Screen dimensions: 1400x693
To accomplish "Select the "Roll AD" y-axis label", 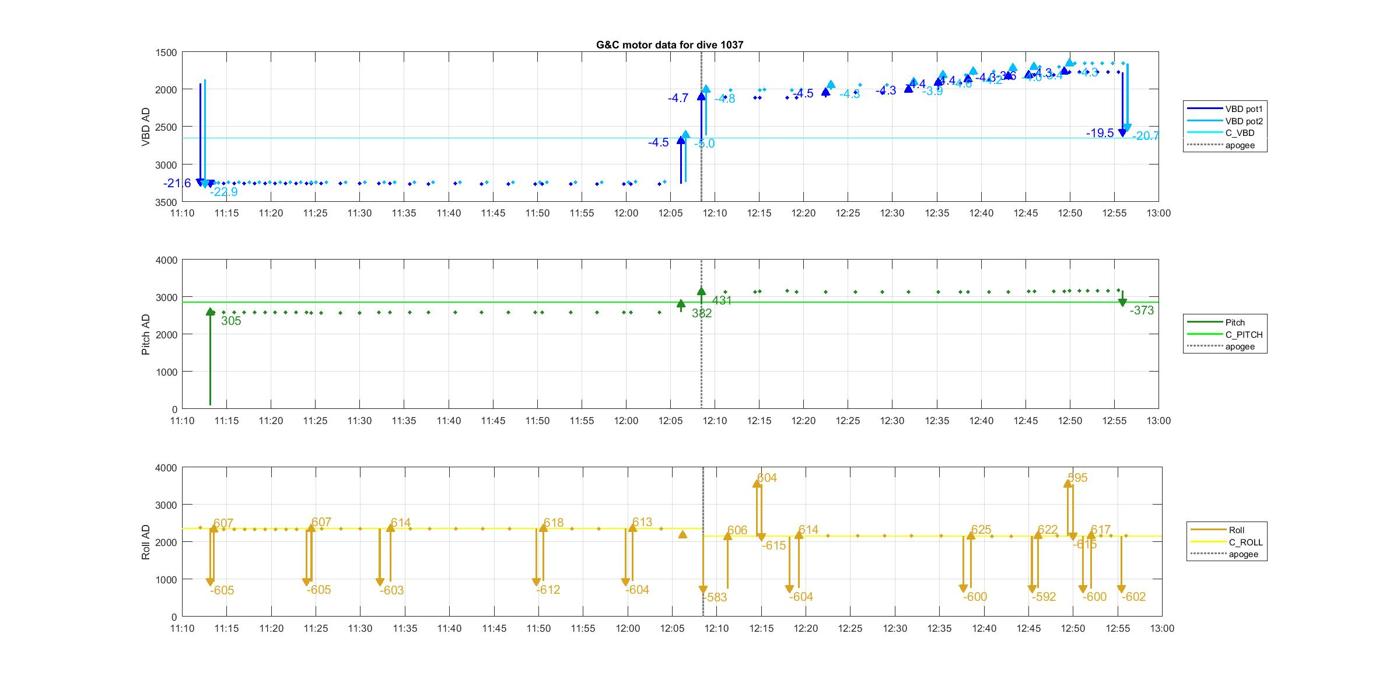I will pos(146,542).
